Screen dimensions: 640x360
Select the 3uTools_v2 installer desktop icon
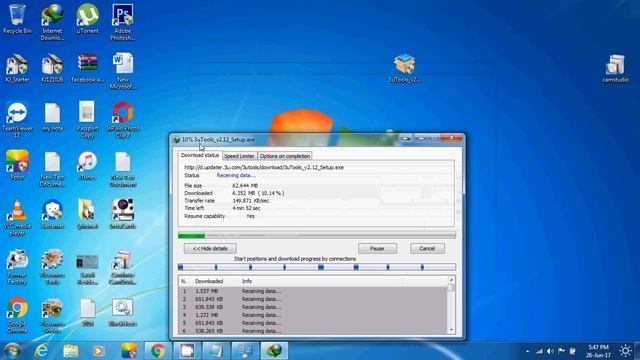coord(404,68)
